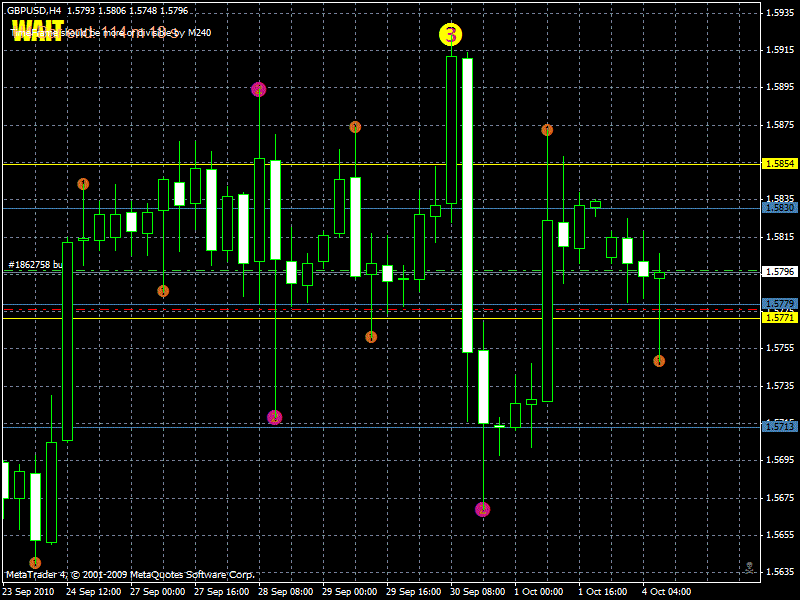Click the orange numbered marker above the 29 Sep candle
Screen dimensions: 800x600
[x=353, y=127]
